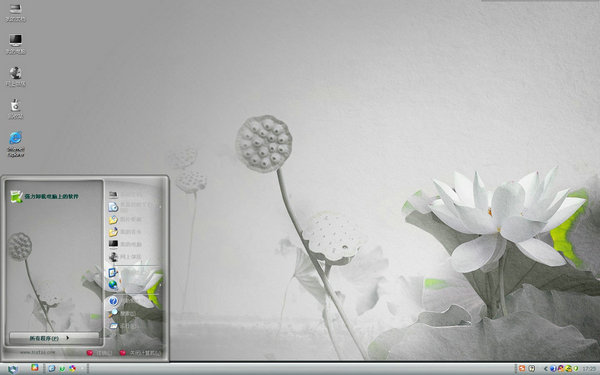Click the red Log Off button

pos(99,353)
